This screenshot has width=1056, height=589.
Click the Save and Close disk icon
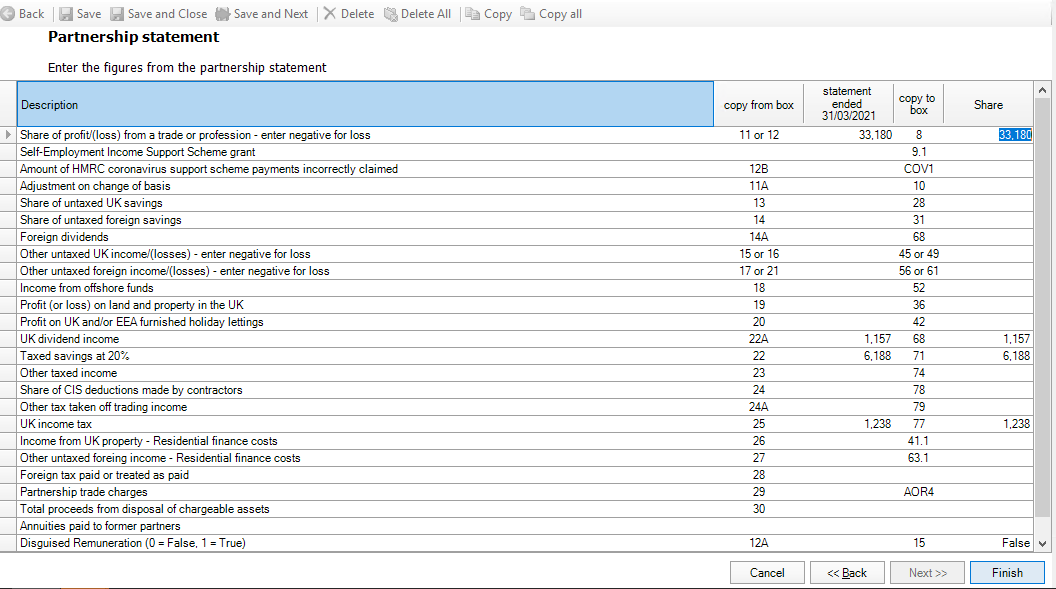(117, 13)
